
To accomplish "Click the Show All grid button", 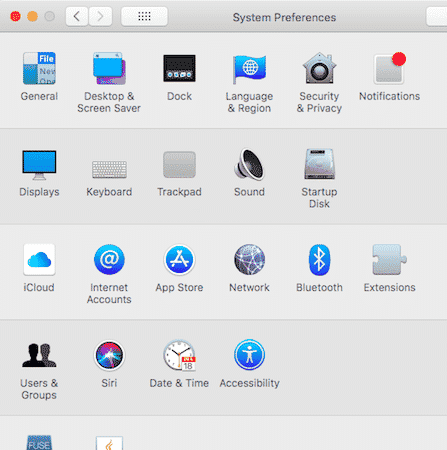I will pyautogui.click(x=144, y=16).
